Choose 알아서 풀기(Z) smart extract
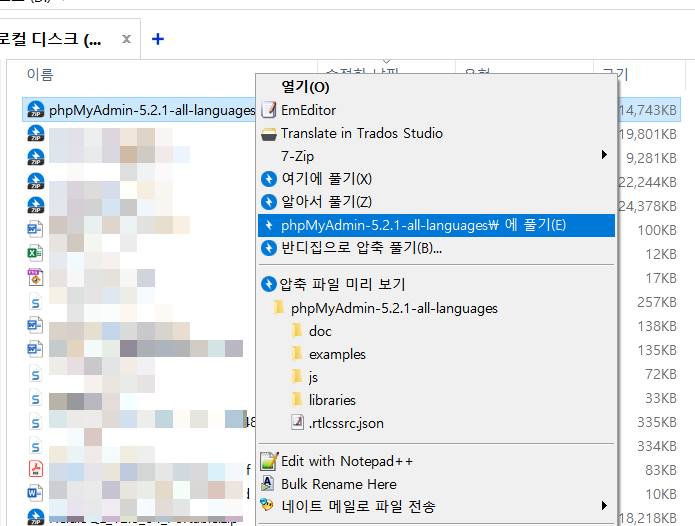The width and height of the screenshot is (695, 526). [x=436, y=202]
